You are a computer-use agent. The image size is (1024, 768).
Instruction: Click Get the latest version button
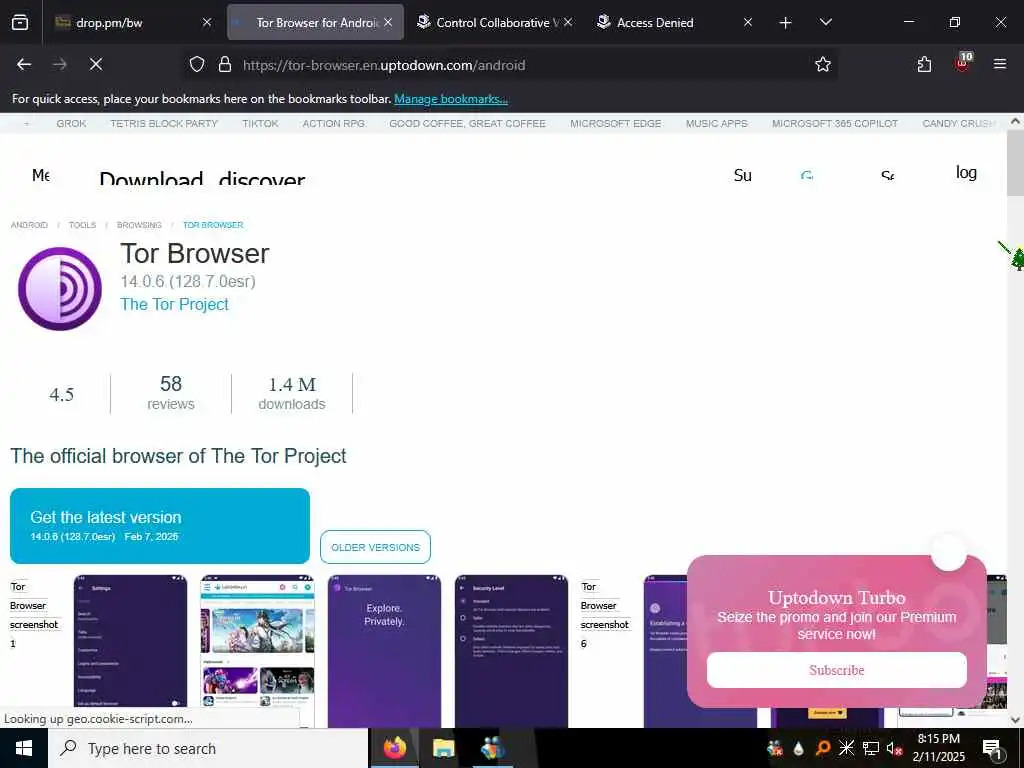click(159, 526)
